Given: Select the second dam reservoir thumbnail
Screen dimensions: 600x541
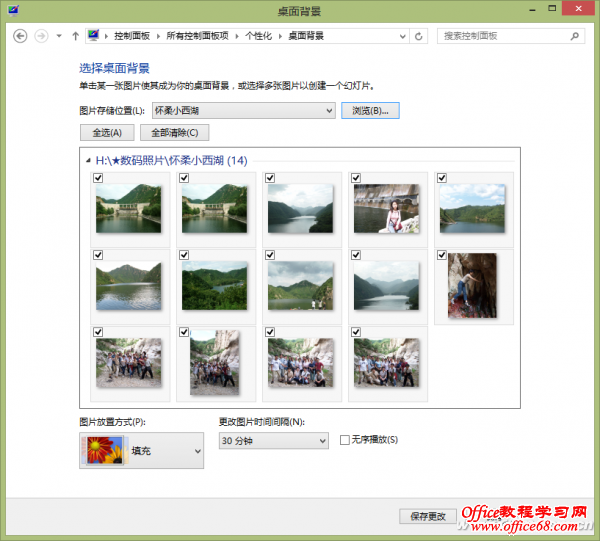Looking at the screenshot, I should click(x=214, y=209).
